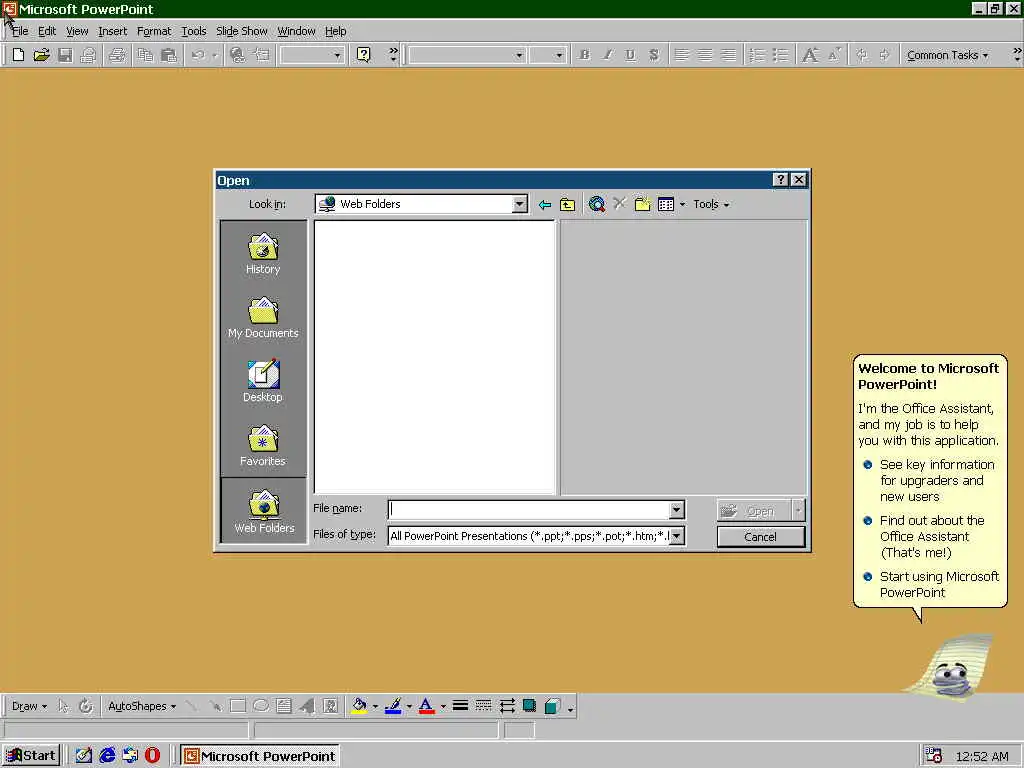Click the Font Color letter A icon

point(426,706)
